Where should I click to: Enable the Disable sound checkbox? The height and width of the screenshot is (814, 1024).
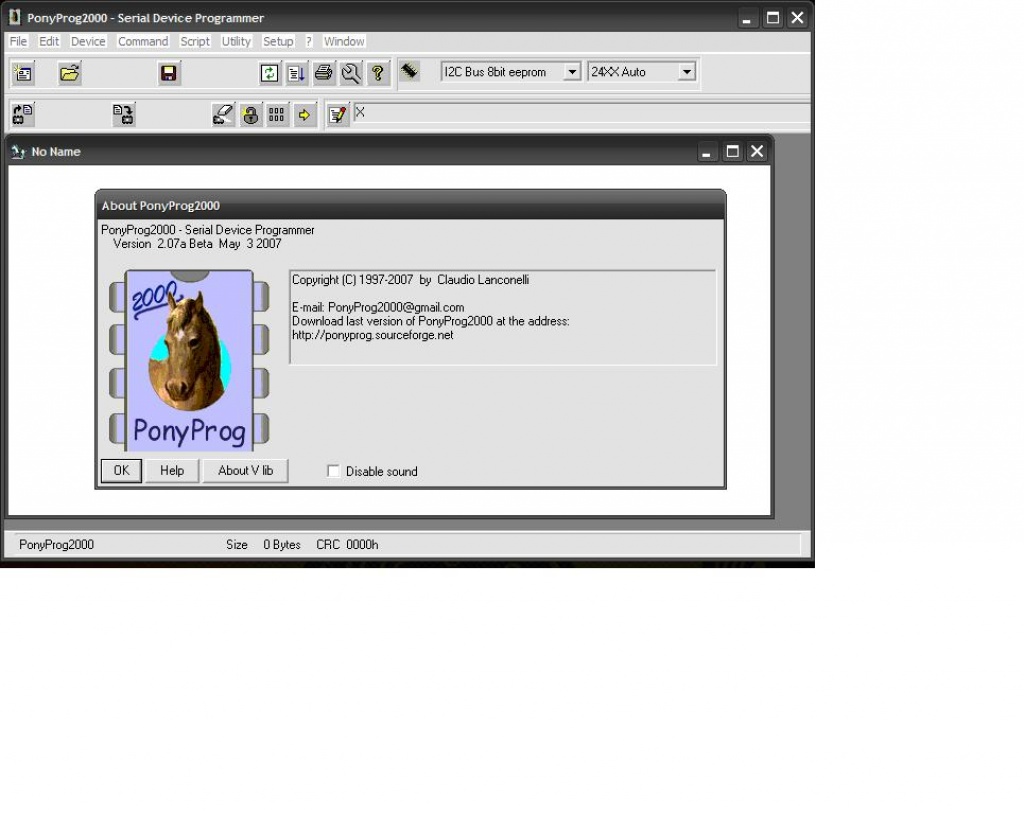(333, 471)
